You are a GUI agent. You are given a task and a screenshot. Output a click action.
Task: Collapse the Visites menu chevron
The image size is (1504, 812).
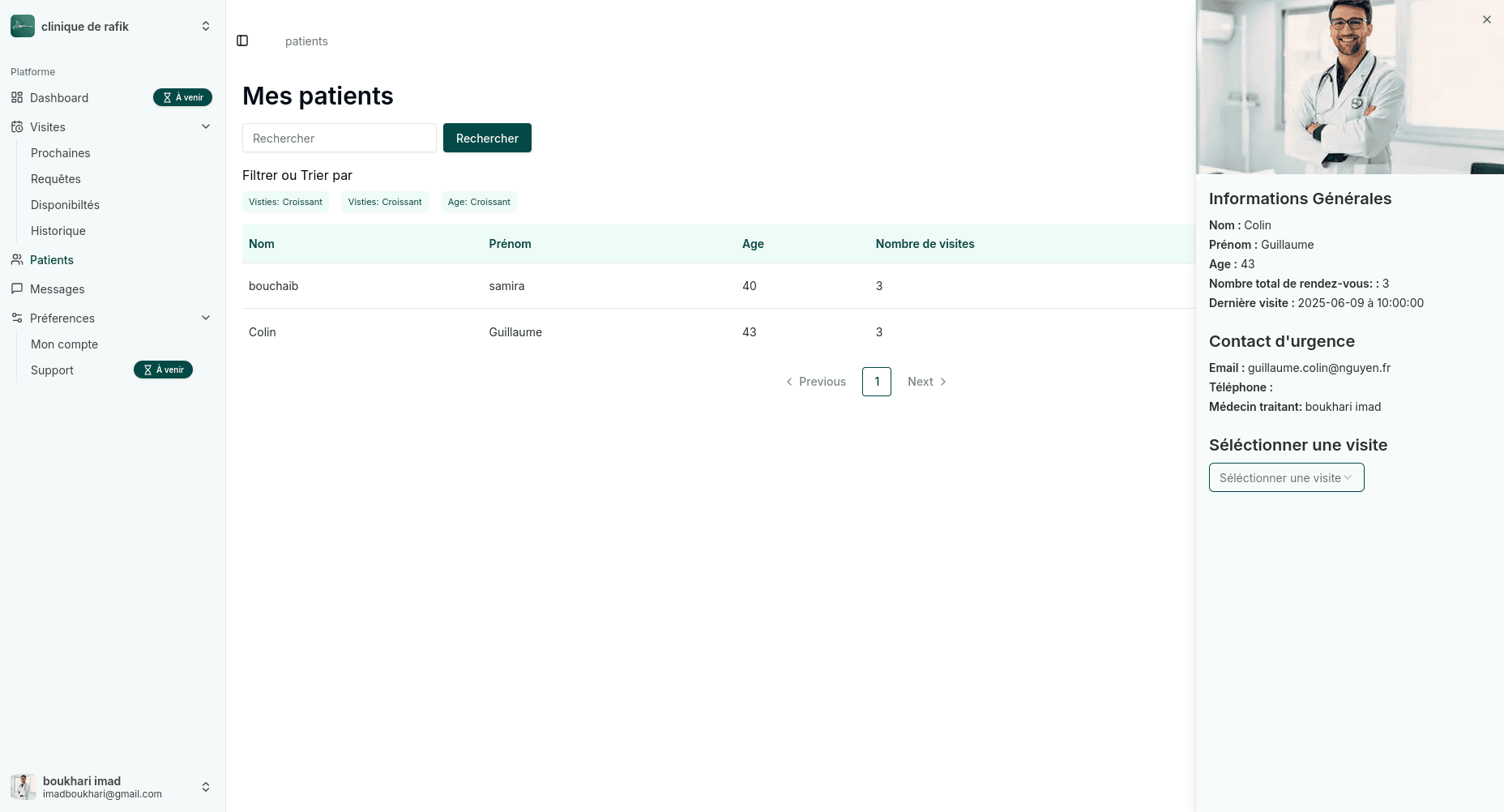click(206, 126)
